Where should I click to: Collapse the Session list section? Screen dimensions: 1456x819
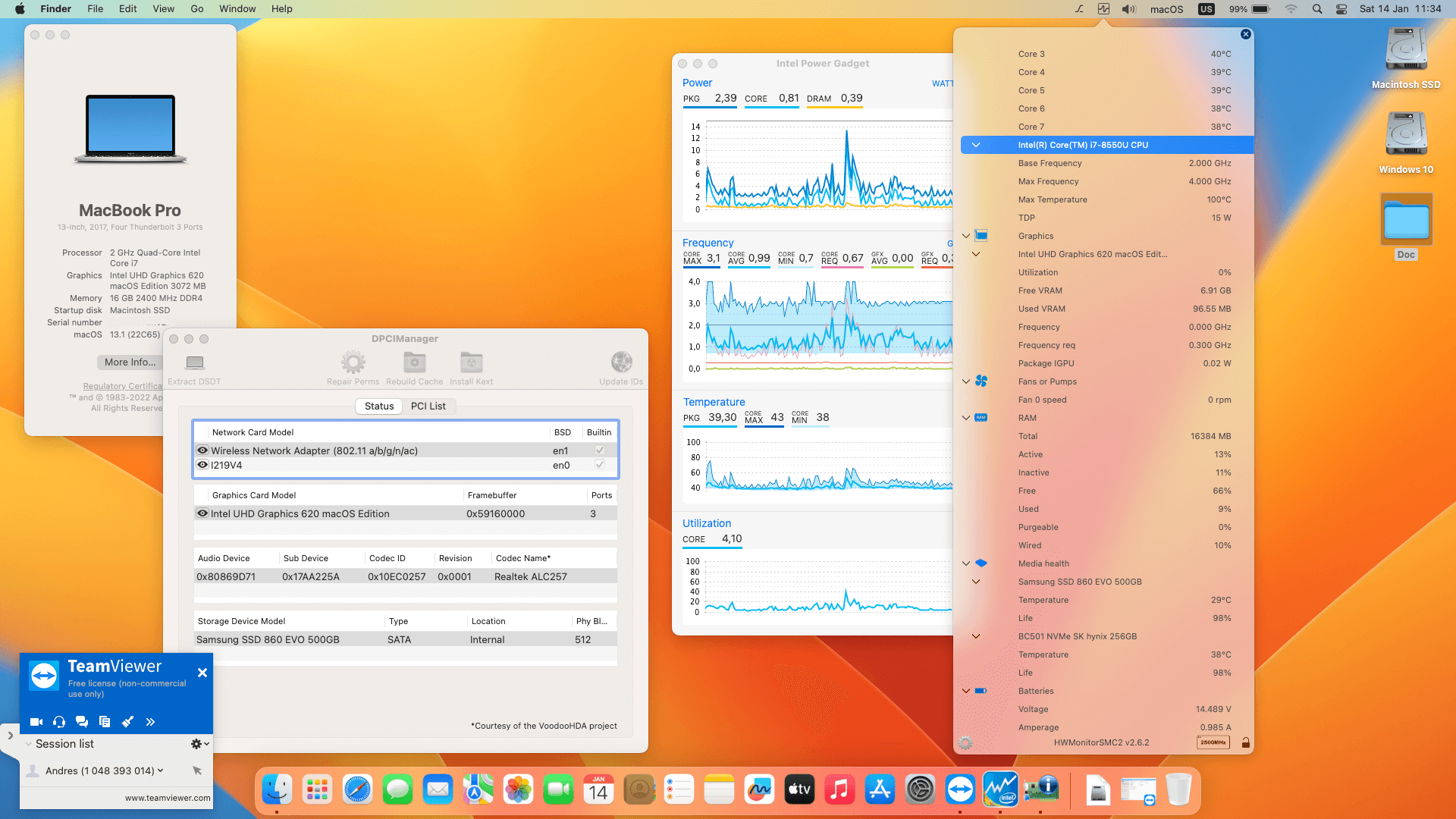pyautogui.click(x=29, y=744)
